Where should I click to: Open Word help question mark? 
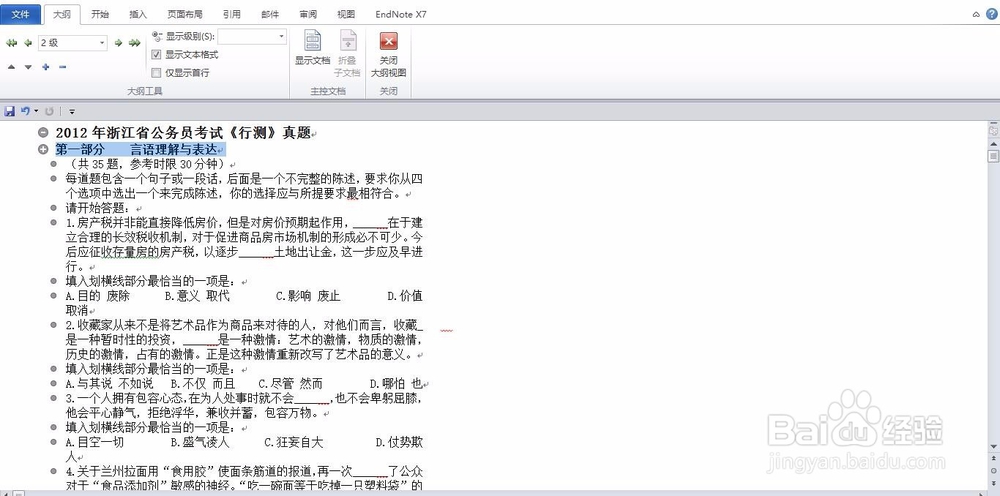[x=990, y=14]
